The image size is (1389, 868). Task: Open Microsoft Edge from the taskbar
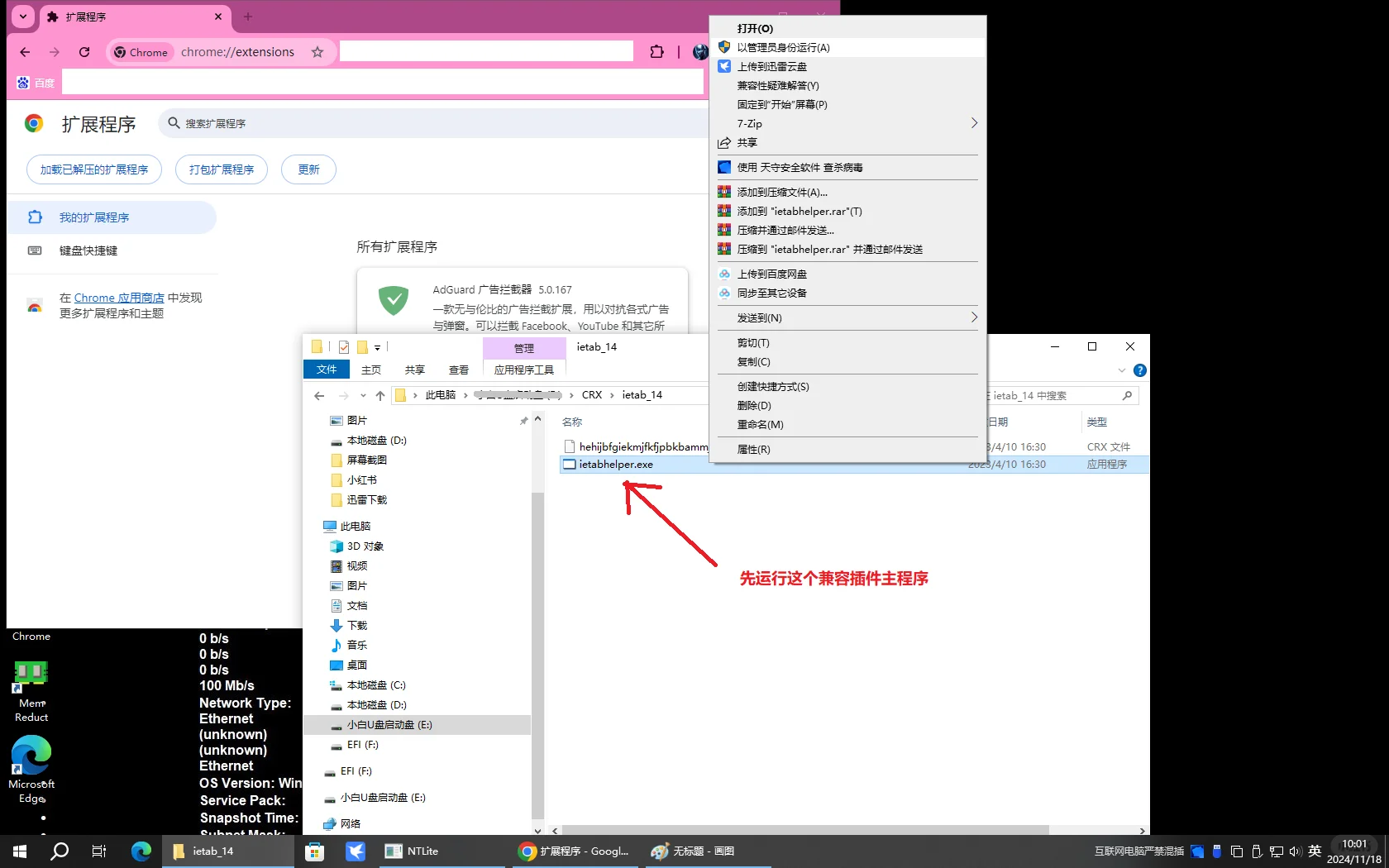(141, 851)
